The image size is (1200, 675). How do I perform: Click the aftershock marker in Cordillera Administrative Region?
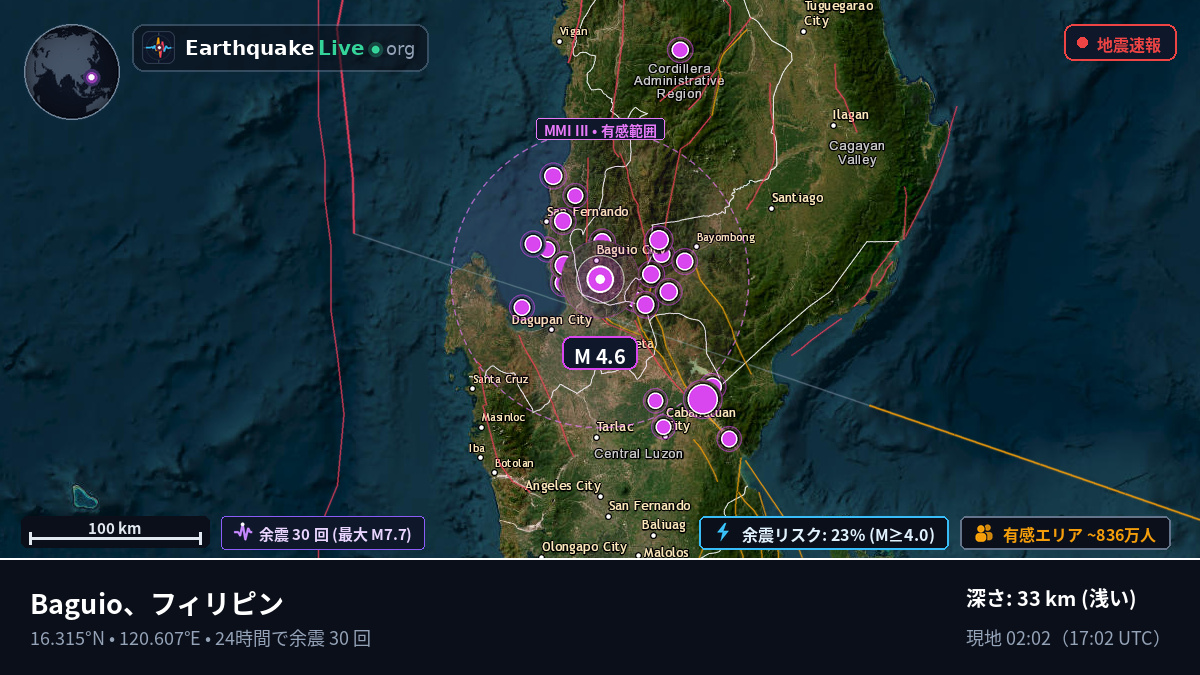680,50
